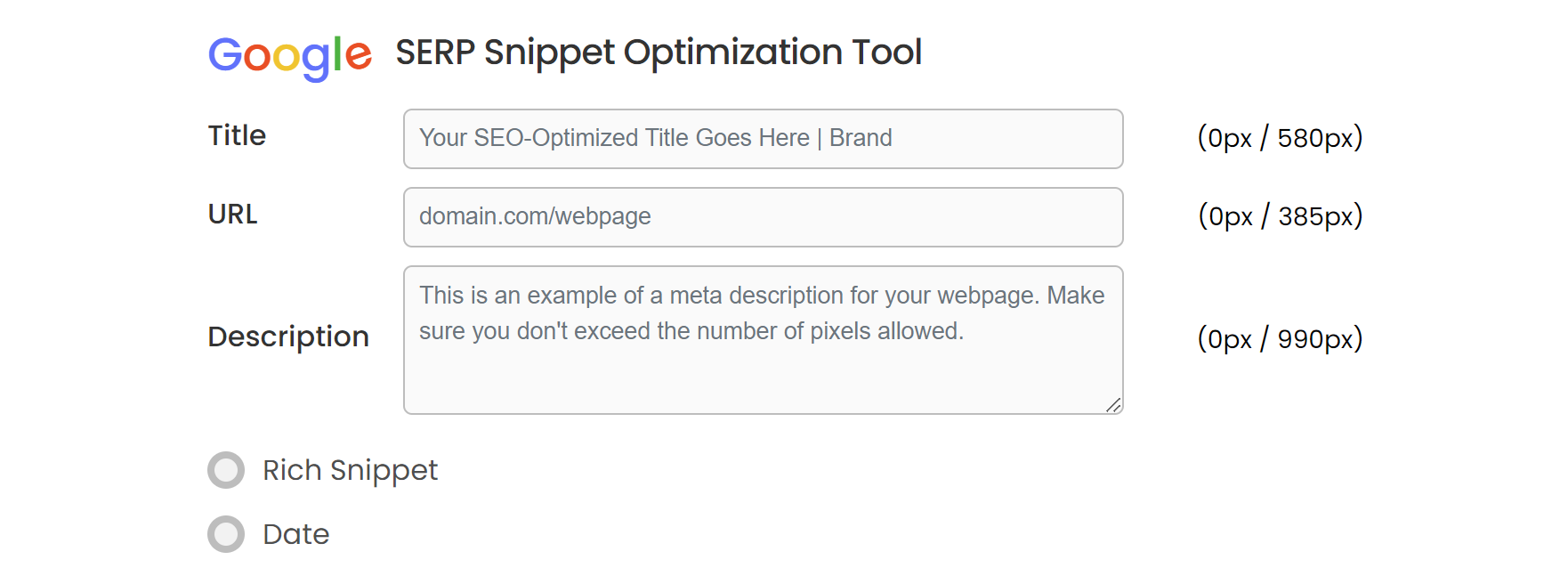Click the Rich Snippet option label

click(350, 470)
